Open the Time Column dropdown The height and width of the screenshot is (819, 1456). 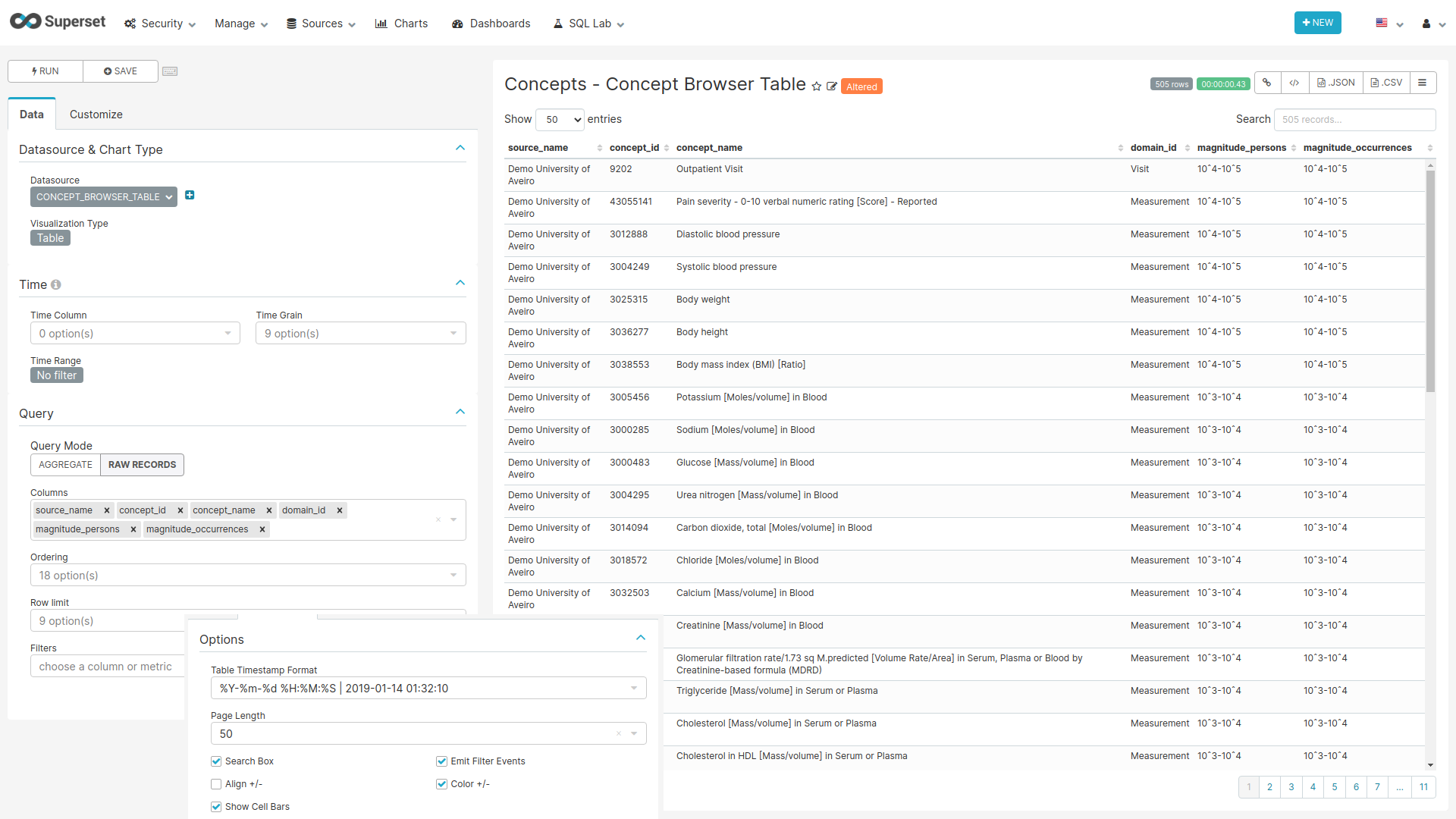click(135, 334)
